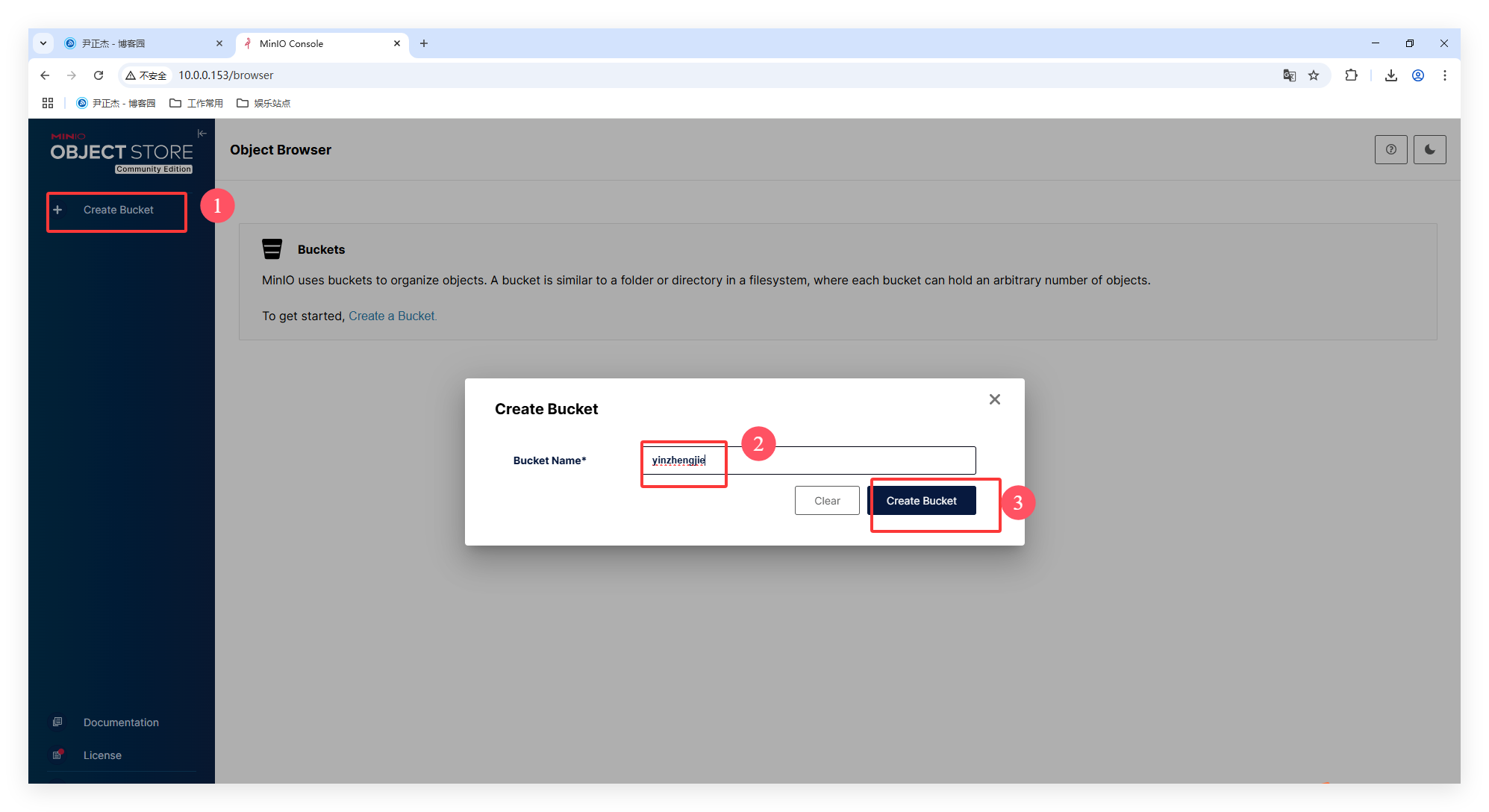Bookmark this page with star icon
1489x812 pixels.
[1314, 75]
